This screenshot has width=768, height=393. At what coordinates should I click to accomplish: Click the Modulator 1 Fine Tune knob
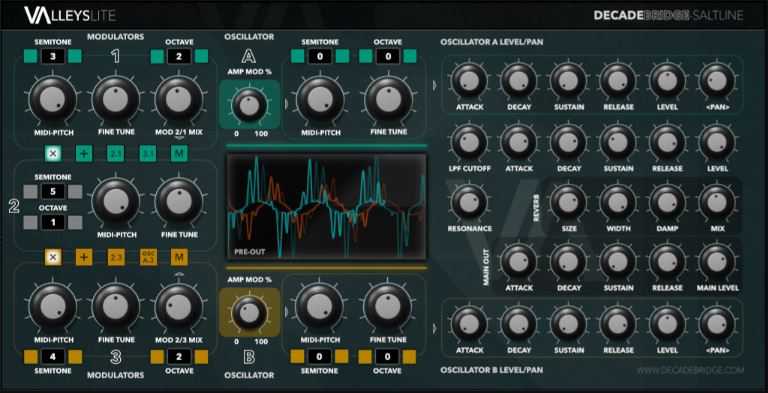pyautogui.click(x=116, y=99)
